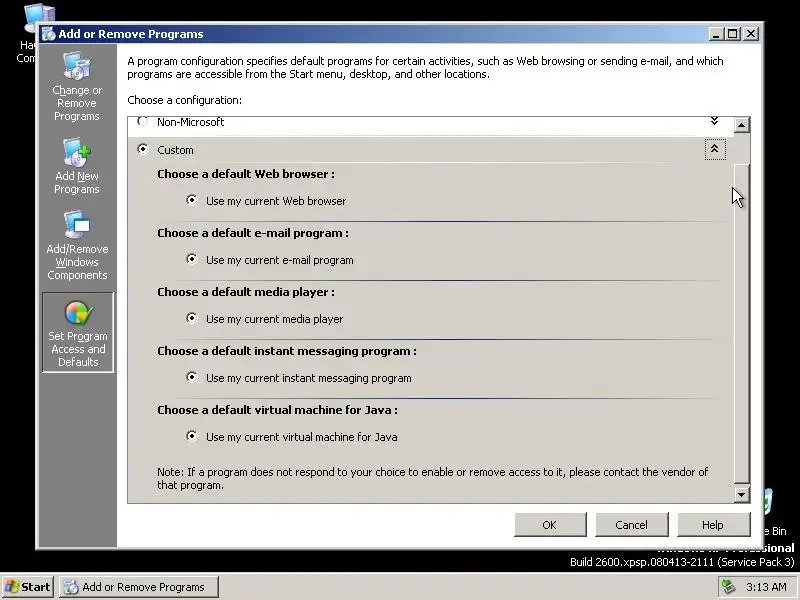Click the 'Choose a default media player' heading
Screen dimensions: 800x600
(246, 292)
